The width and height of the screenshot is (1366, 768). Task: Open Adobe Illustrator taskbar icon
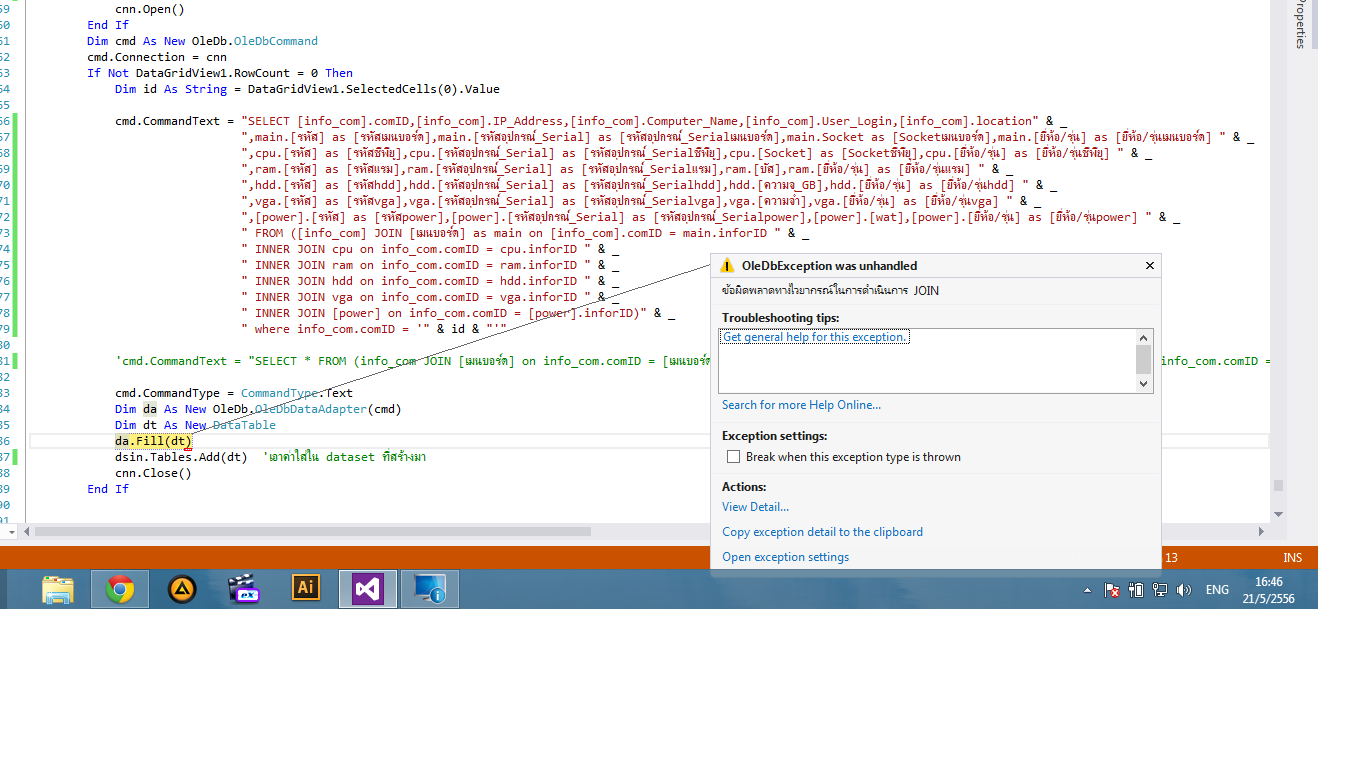tap(306, 589)
